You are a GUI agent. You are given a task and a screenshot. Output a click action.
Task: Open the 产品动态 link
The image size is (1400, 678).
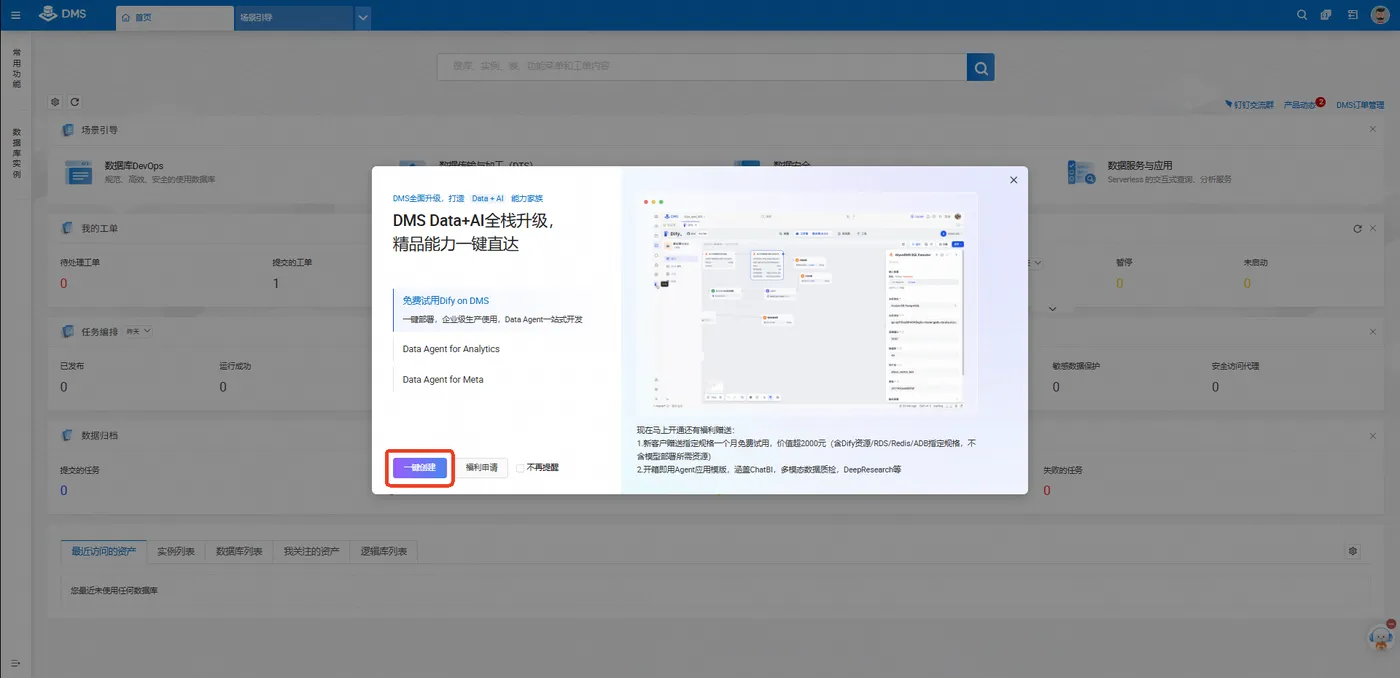pyautogui.click(x=1300, y=105)
